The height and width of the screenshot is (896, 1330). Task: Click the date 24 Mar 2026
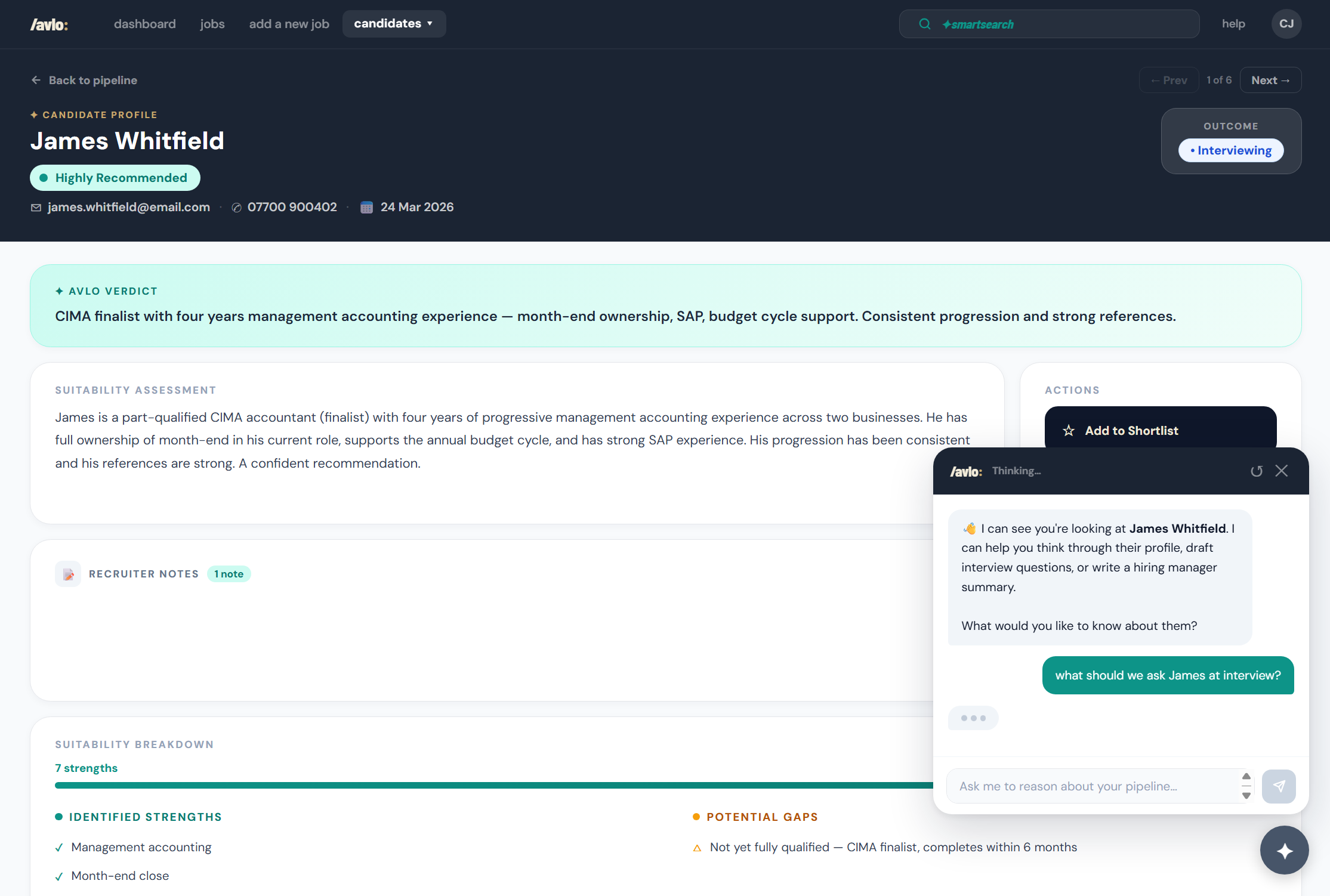(417, 207)
